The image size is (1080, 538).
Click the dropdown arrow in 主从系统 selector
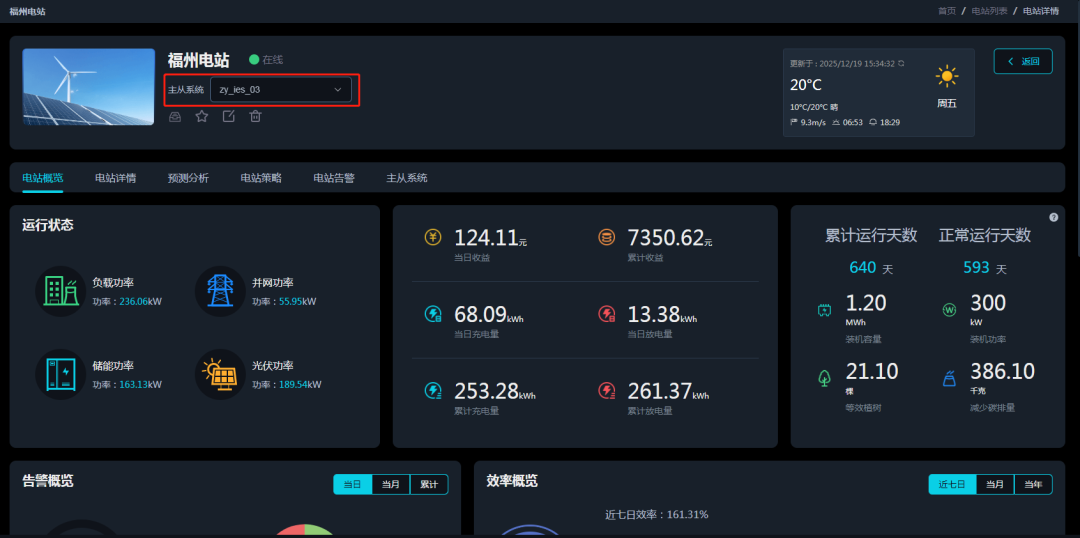338,90
